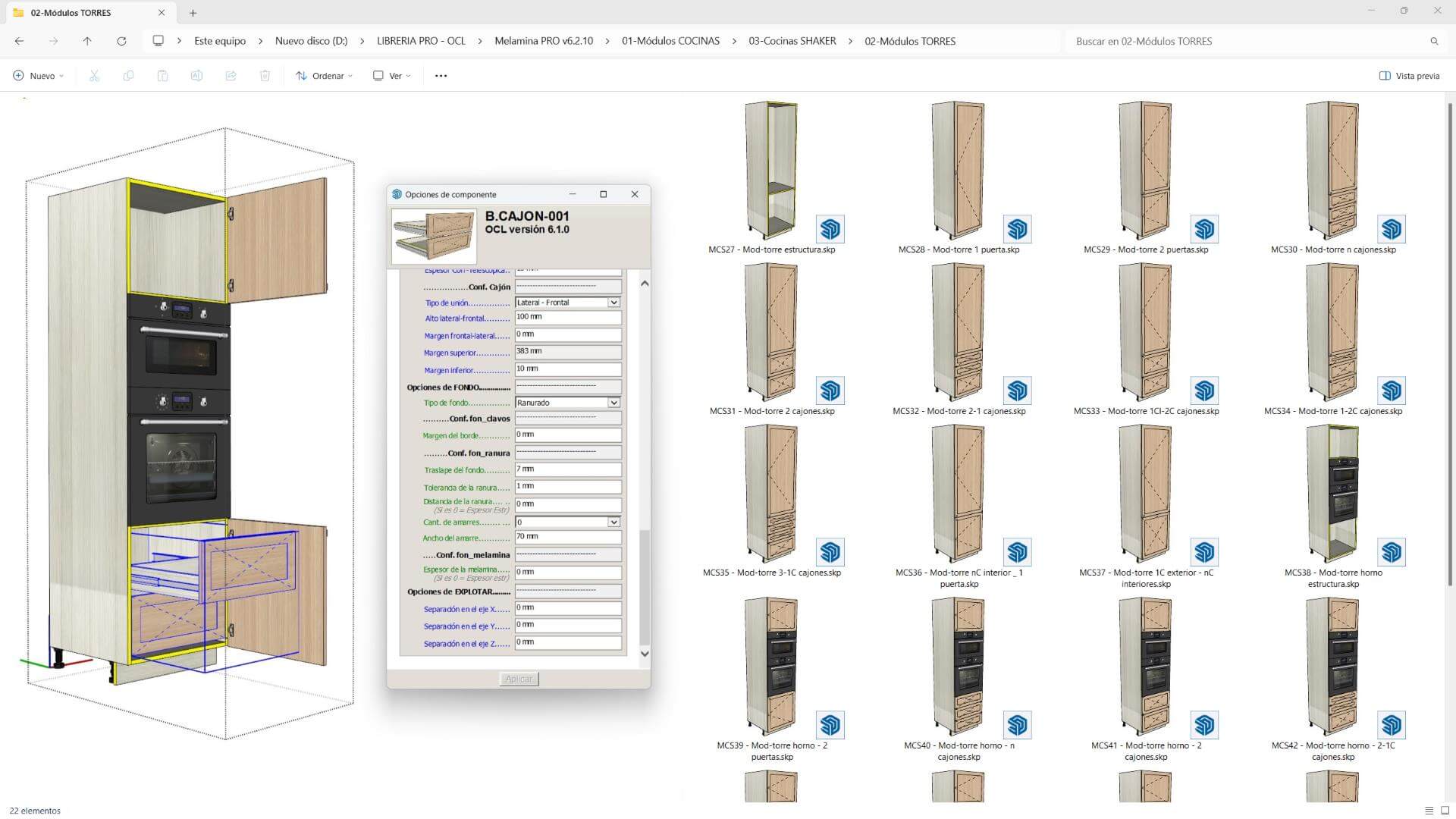Viewport: 1456px width, 819px height.
Task: Click the file list vertical scrollbar
Action: [x=1449, y=345]
